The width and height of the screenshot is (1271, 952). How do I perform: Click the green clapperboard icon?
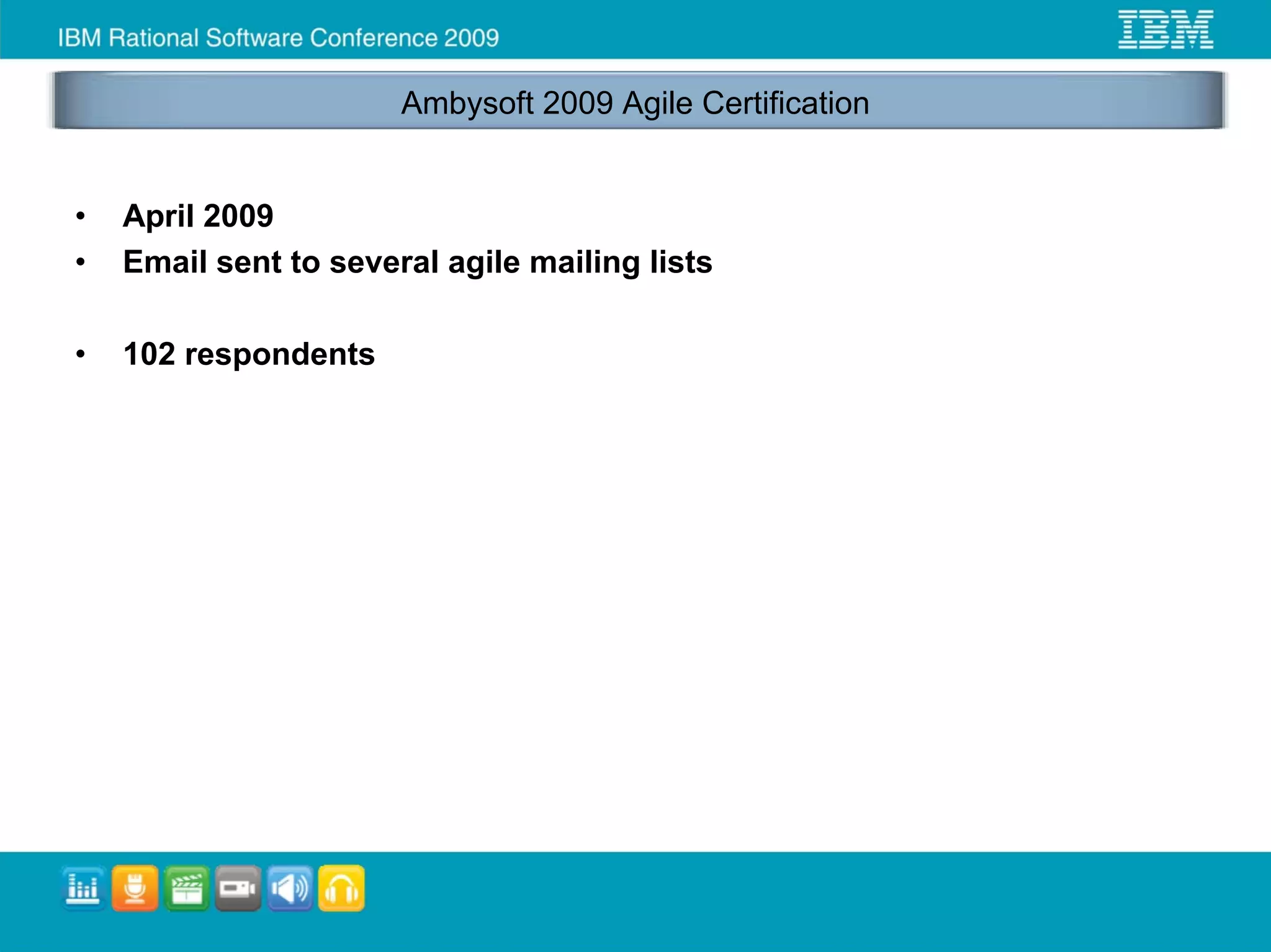tap(187, 888)
